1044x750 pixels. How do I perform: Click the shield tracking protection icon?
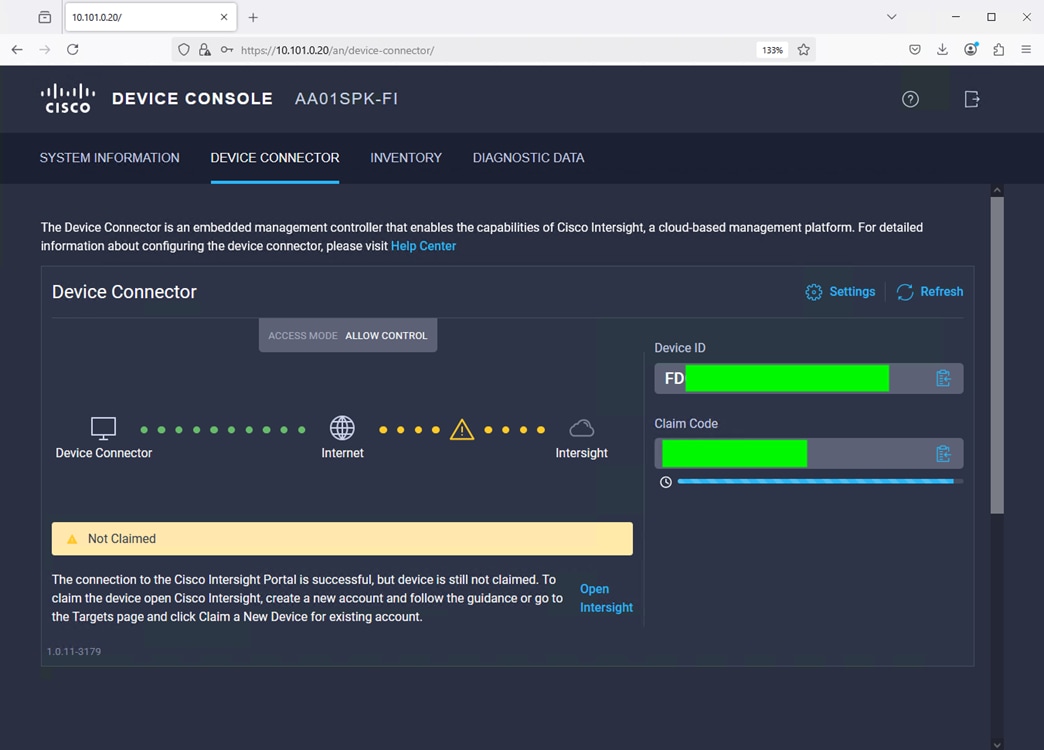pyautogui.click(x=184, y=50)
